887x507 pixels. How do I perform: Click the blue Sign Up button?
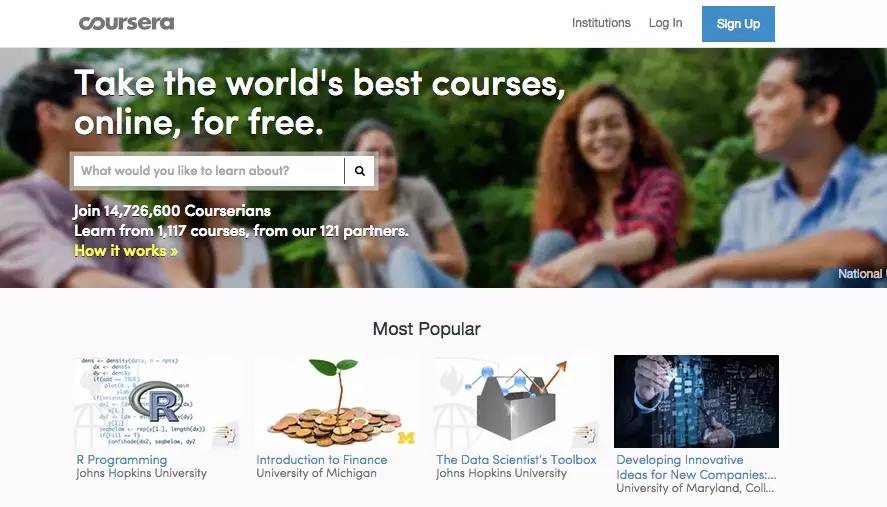pyautogui.click(x=738, y=24)
